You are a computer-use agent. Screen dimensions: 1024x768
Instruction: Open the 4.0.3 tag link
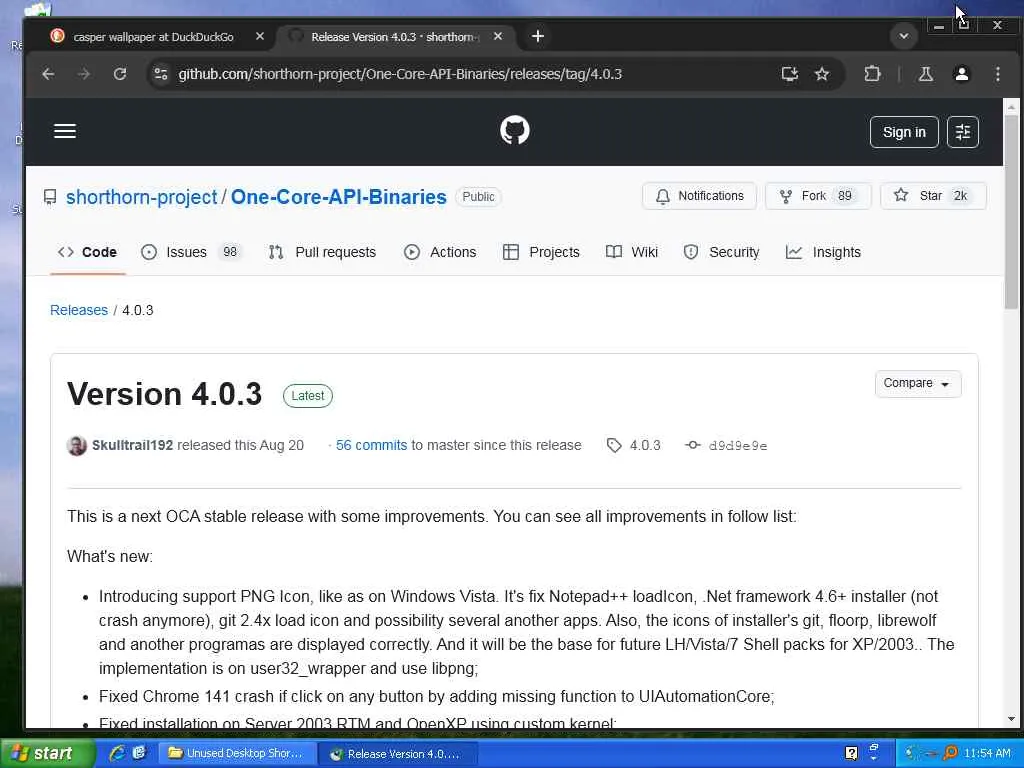pos(633,445)
